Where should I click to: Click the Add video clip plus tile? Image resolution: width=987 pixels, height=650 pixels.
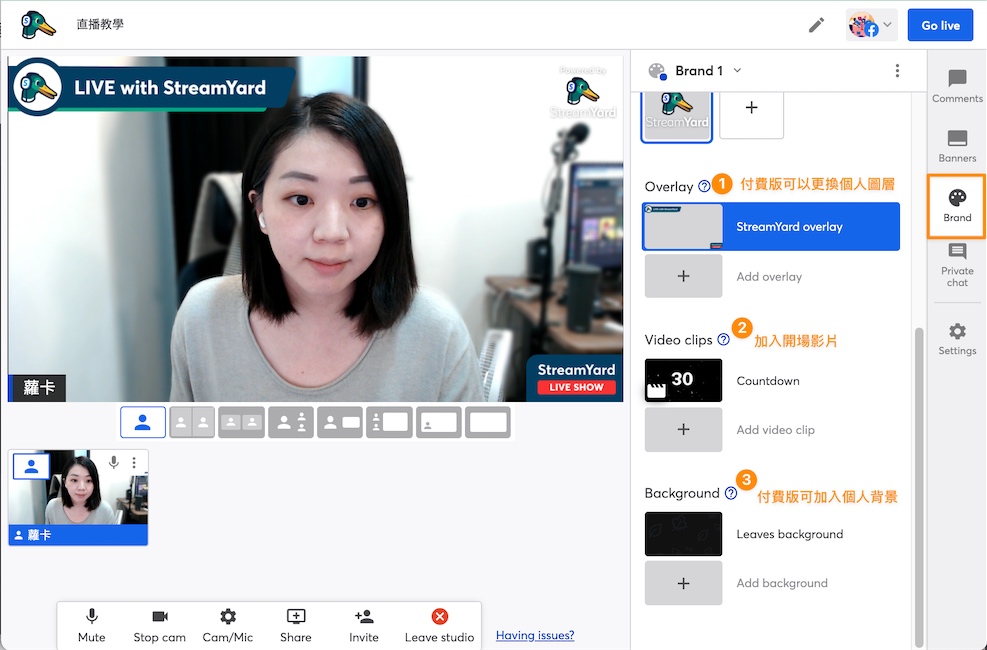[683, 430]
